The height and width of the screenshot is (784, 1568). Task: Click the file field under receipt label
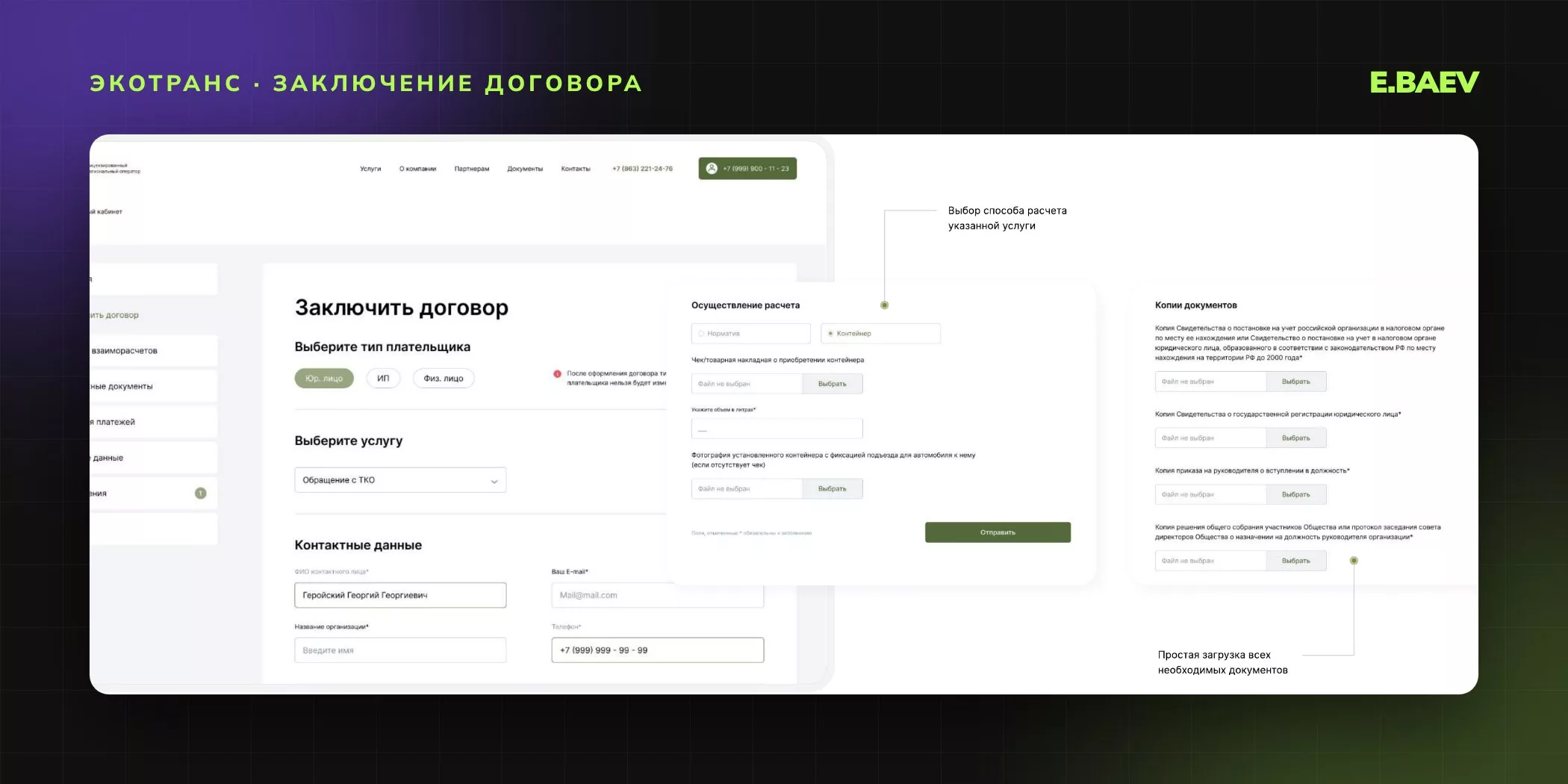pos(747,384)
